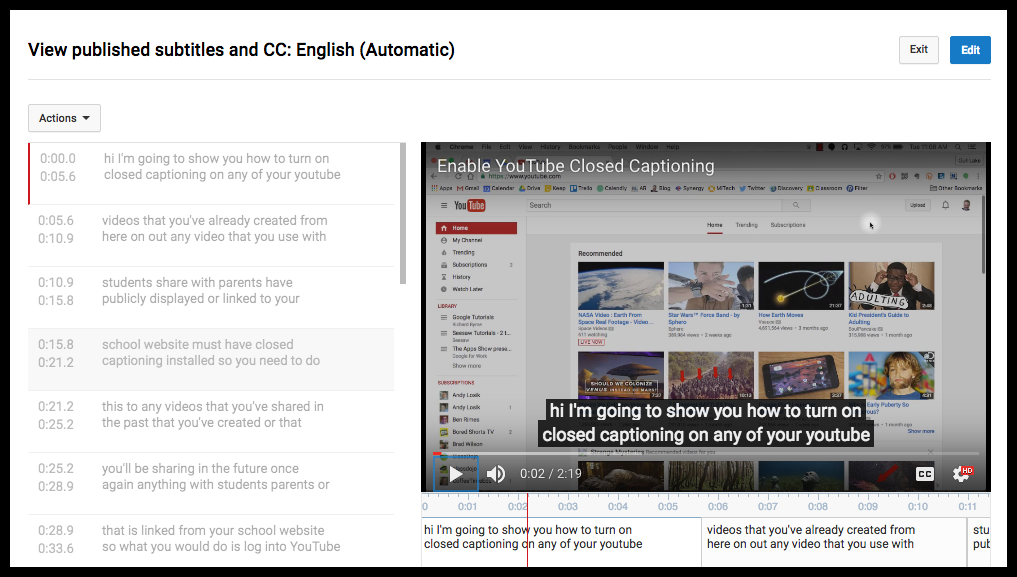Click the blue Edit button
1017x577 pixels.
coord(970,50)
